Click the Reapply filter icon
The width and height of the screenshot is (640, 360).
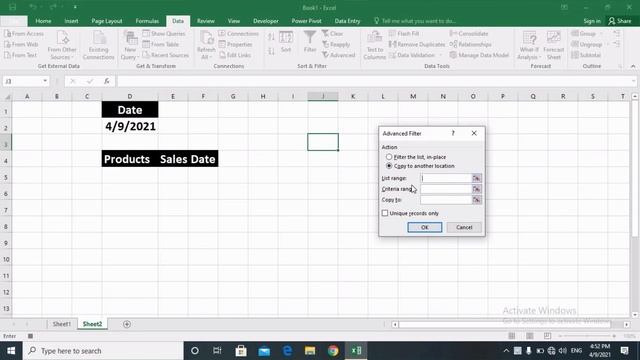325,44
